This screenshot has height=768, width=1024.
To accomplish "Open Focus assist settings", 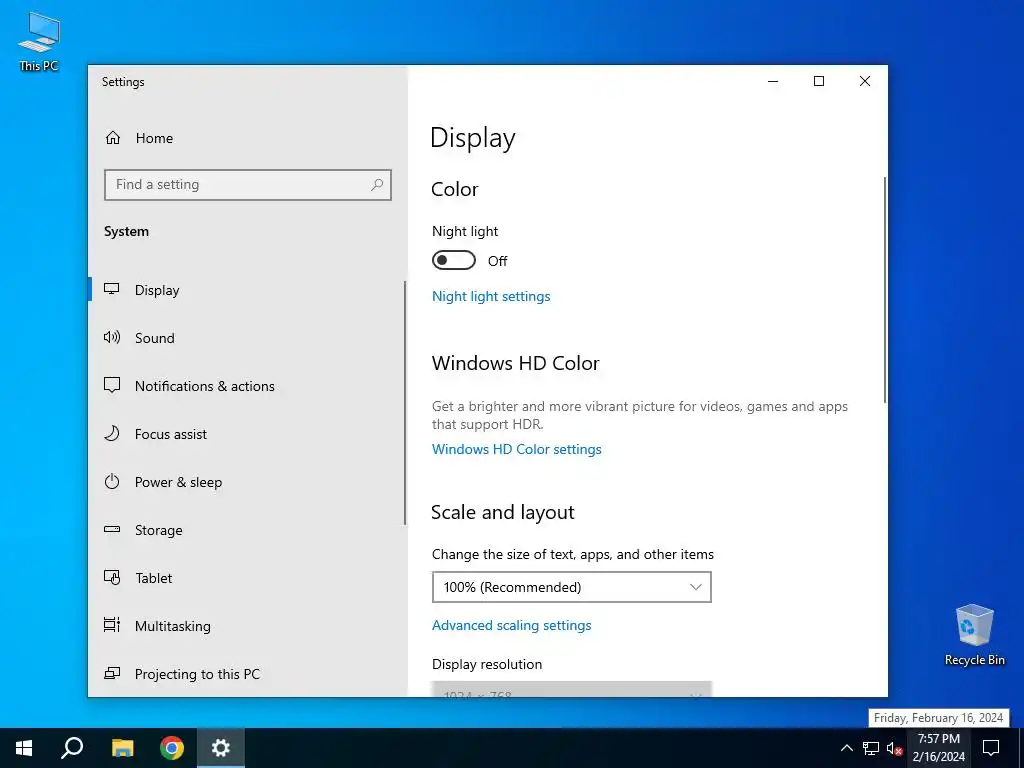I will click(246, 434).
